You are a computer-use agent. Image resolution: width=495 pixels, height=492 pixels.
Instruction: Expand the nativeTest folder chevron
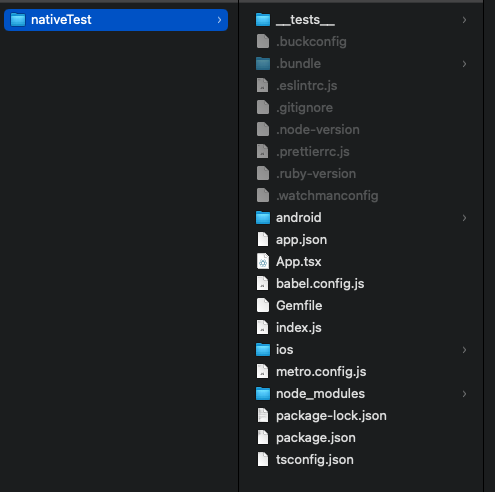[x=219, y=20]
